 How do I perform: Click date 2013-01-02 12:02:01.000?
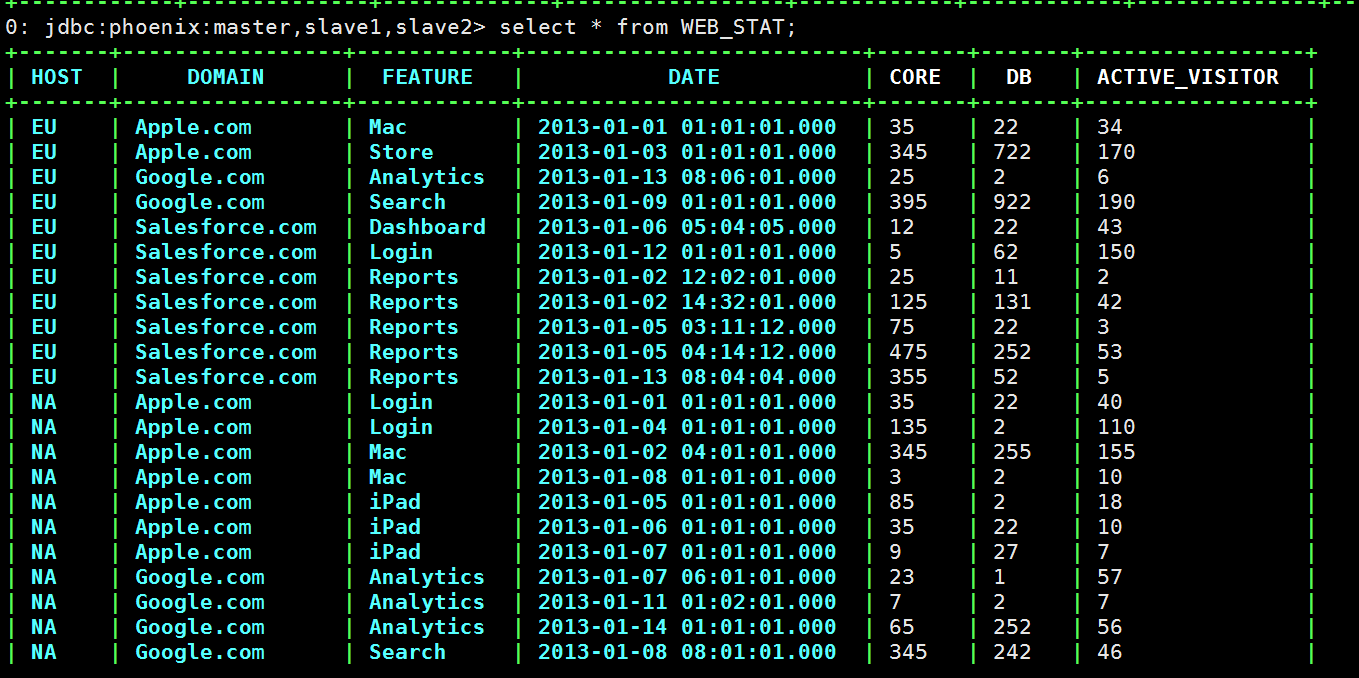point(687,277)
